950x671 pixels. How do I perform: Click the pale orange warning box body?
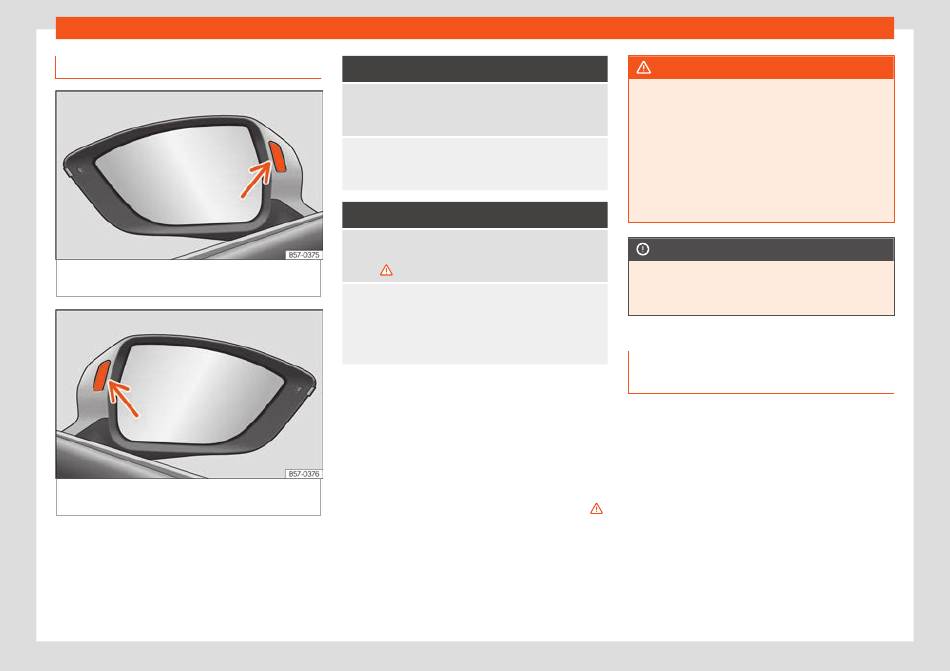coord(762,150)
